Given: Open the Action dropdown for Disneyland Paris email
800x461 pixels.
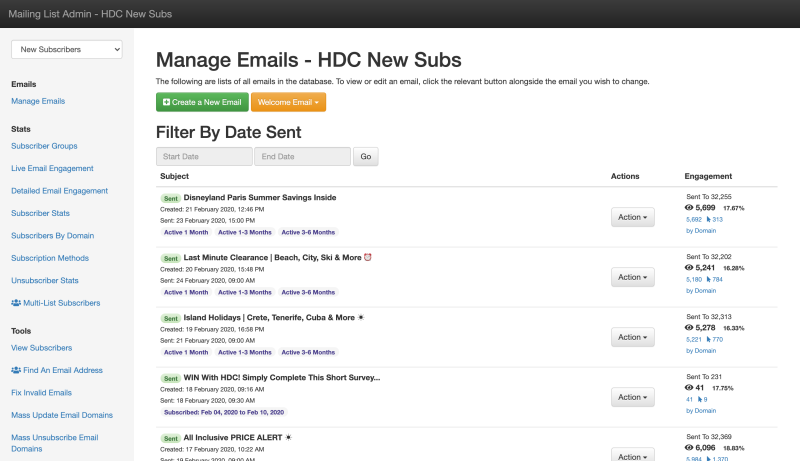Looking at the screenshot, I should tap(632, 217).
